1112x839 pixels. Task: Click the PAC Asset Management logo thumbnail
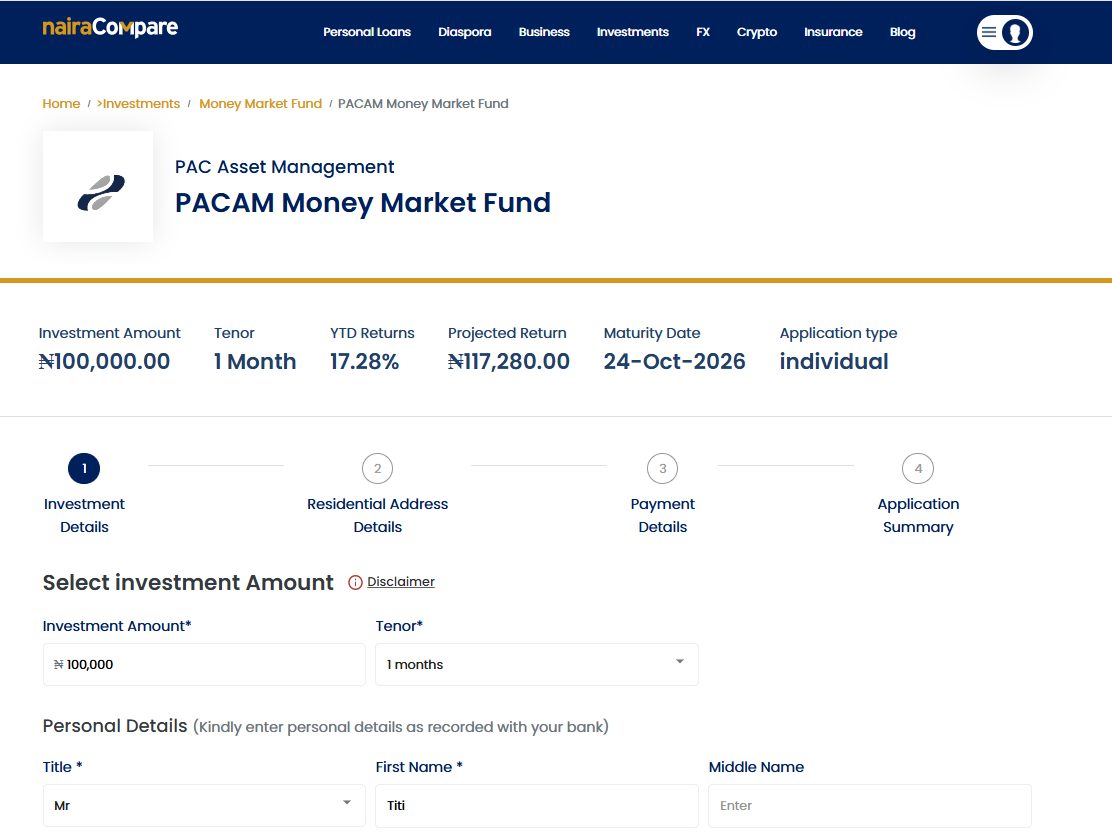98,187
